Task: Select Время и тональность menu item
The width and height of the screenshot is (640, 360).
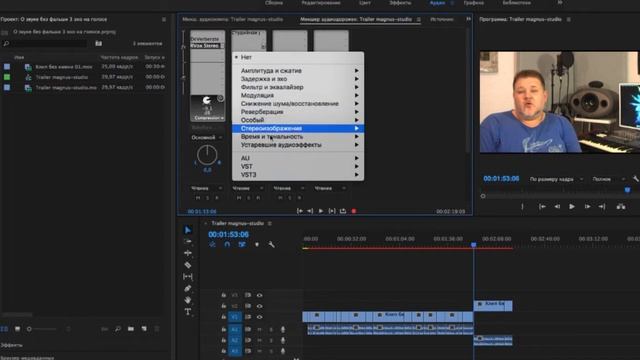Action: 298,136
